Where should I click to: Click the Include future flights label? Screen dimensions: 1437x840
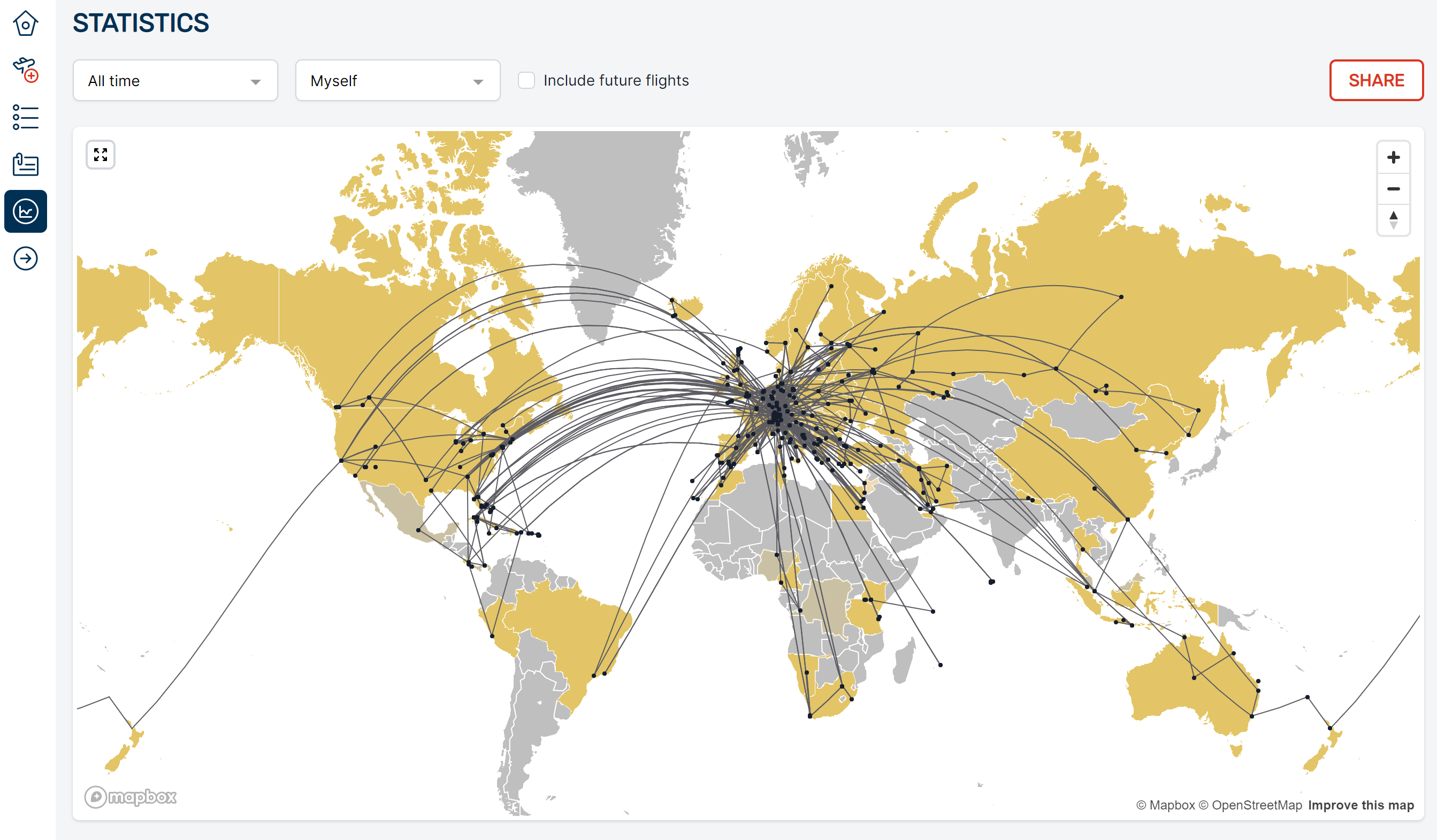(x=616, y=80)
